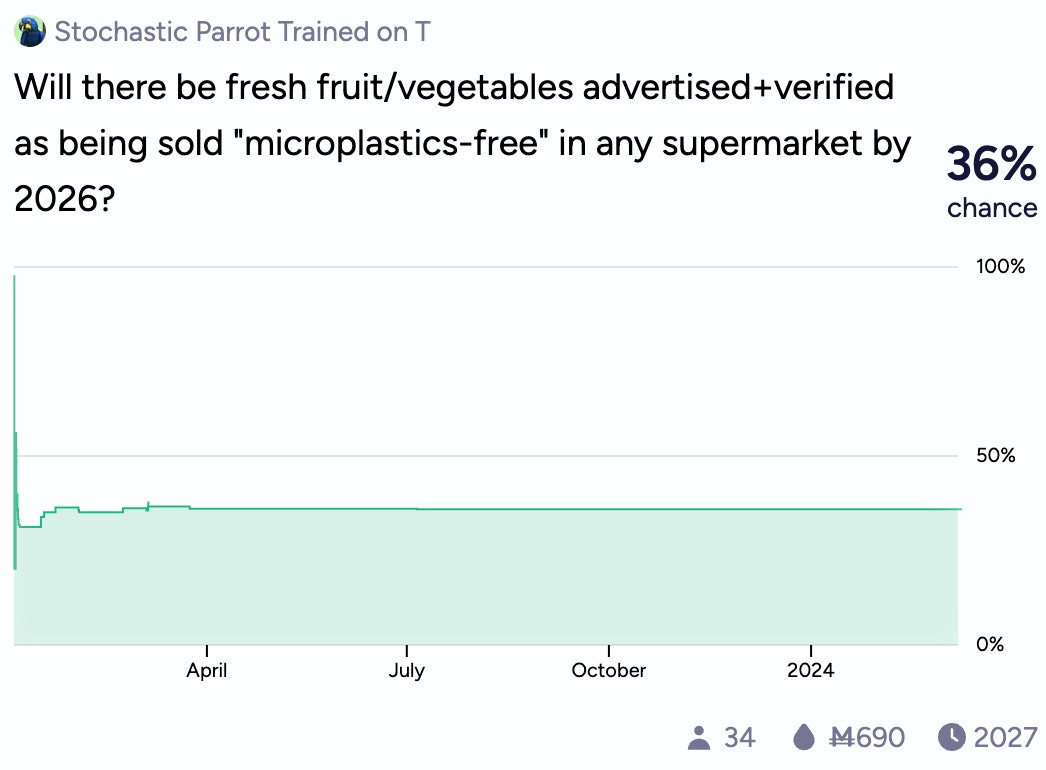Image resolution: width=1046 pixels, height=770 pixels.
Task: Open the microplastics-free market question title
Action: coord(462,144)
